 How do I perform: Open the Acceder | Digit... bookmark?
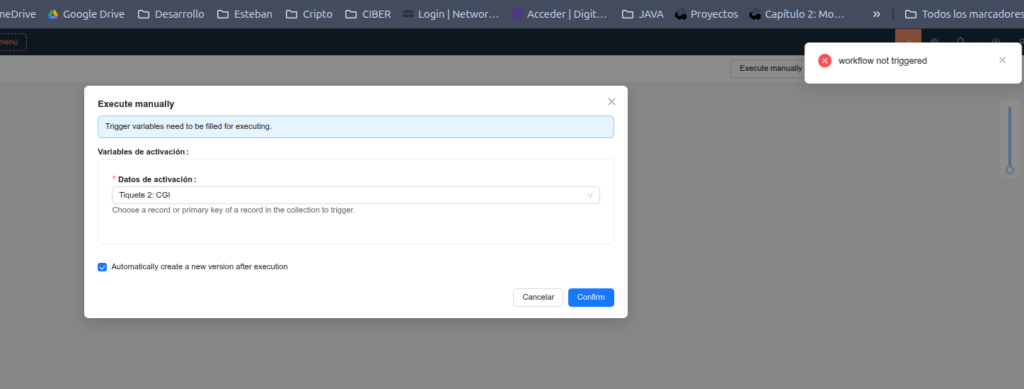point(560,14)
